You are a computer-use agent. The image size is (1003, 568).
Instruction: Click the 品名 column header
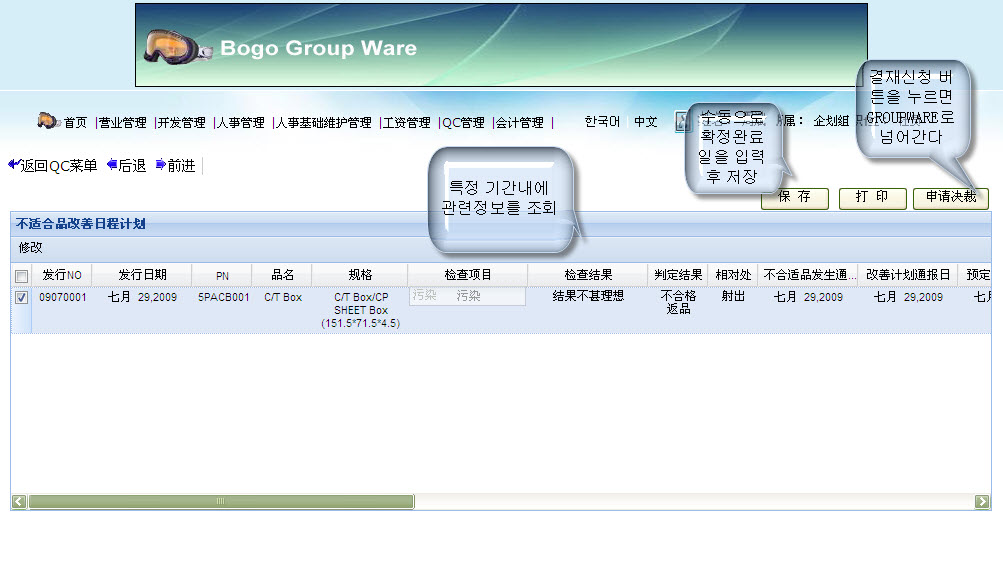coord(282,275)
